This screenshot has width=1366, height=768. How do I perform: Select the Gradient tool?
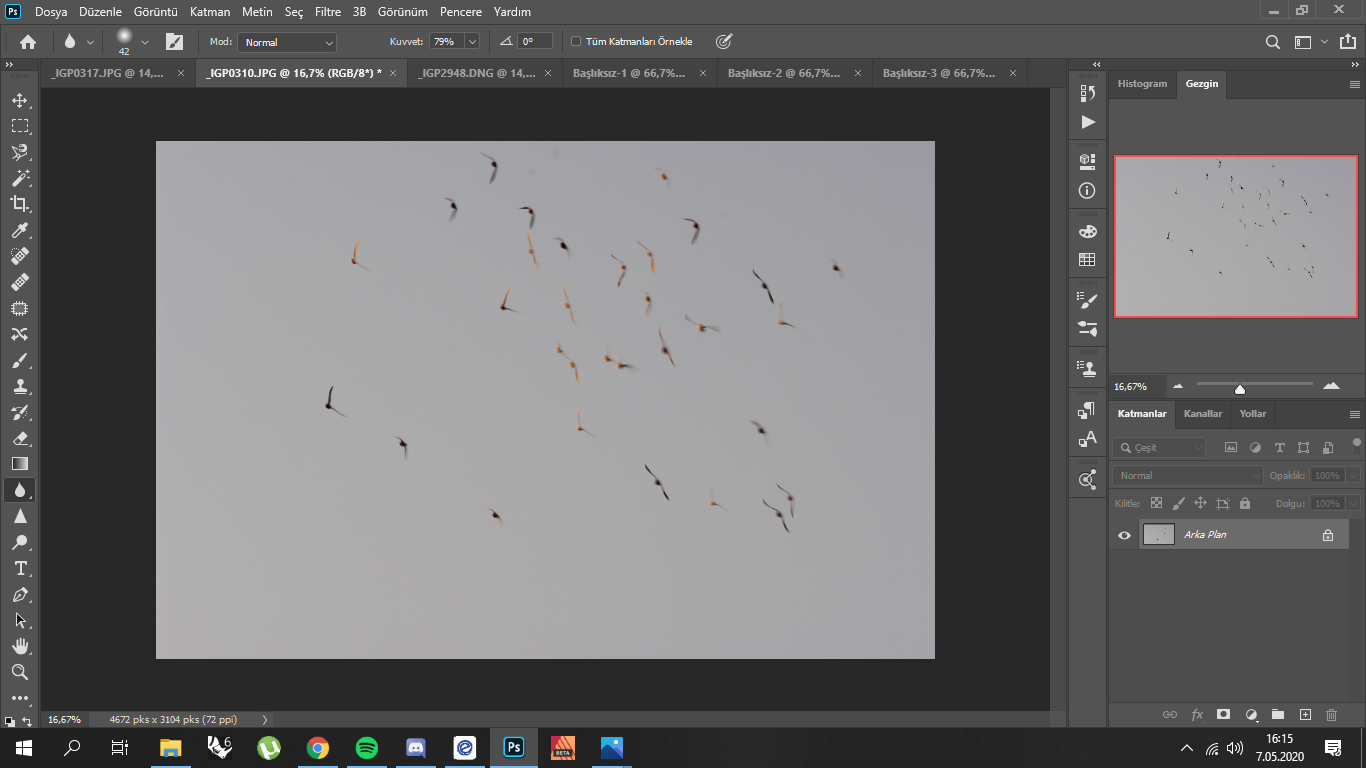(x=19, y=464)
